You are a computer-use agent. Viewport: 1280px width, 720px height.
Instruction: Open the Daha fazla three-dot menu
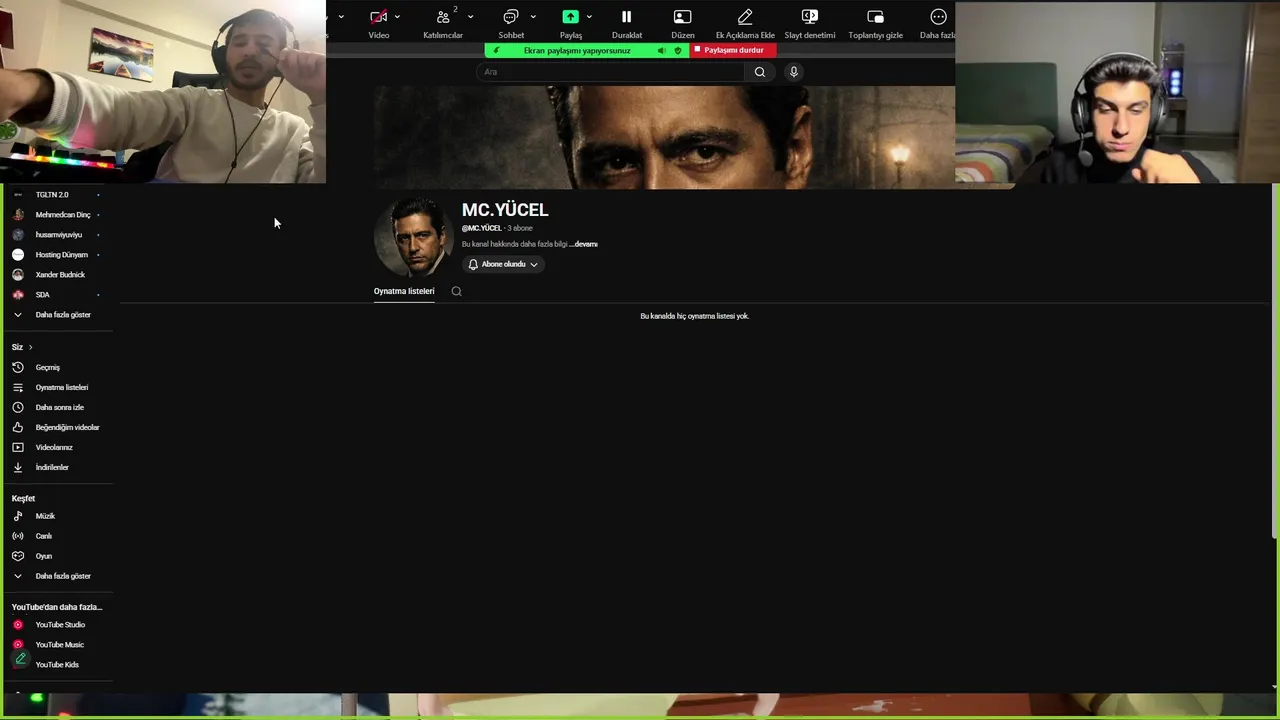(938, 17)
